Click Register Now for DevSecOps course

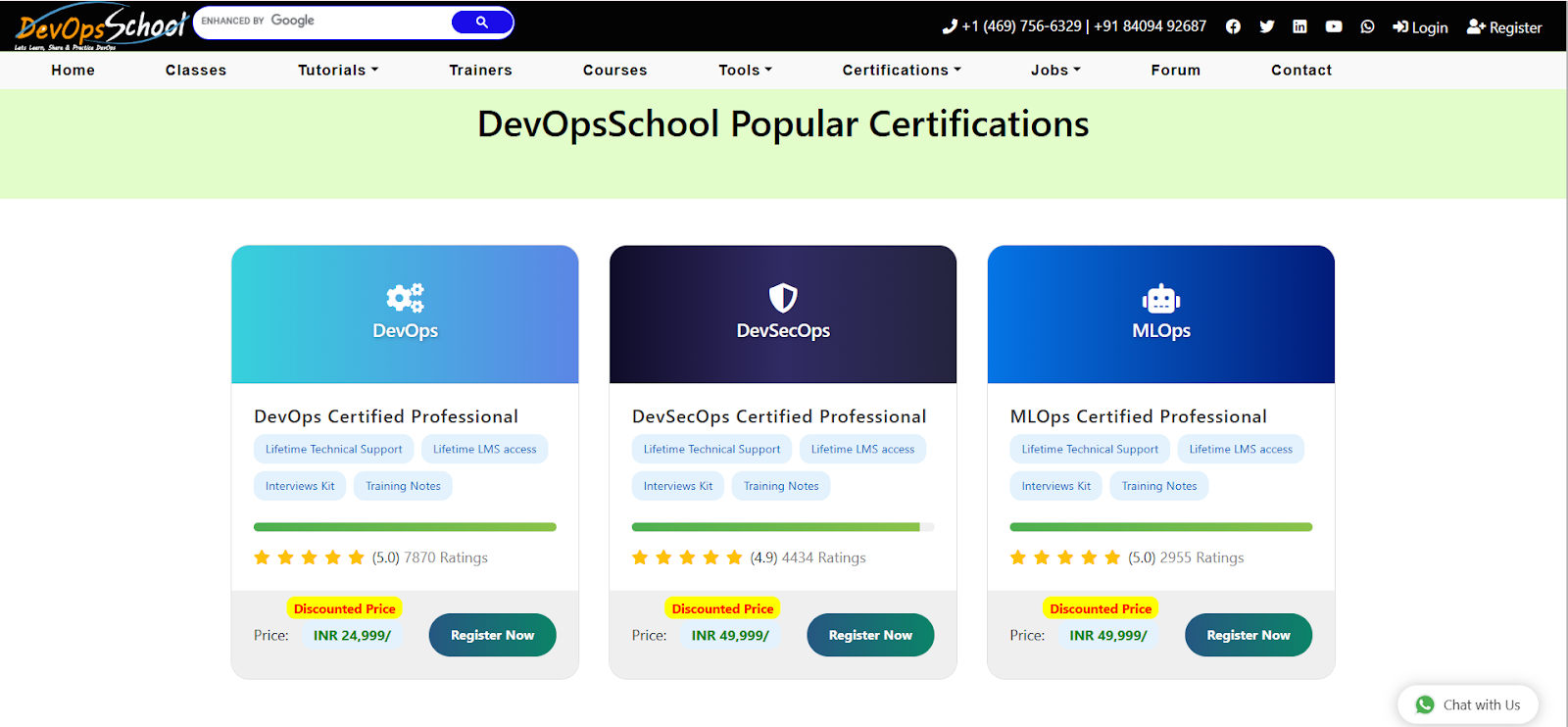point(870,635)
